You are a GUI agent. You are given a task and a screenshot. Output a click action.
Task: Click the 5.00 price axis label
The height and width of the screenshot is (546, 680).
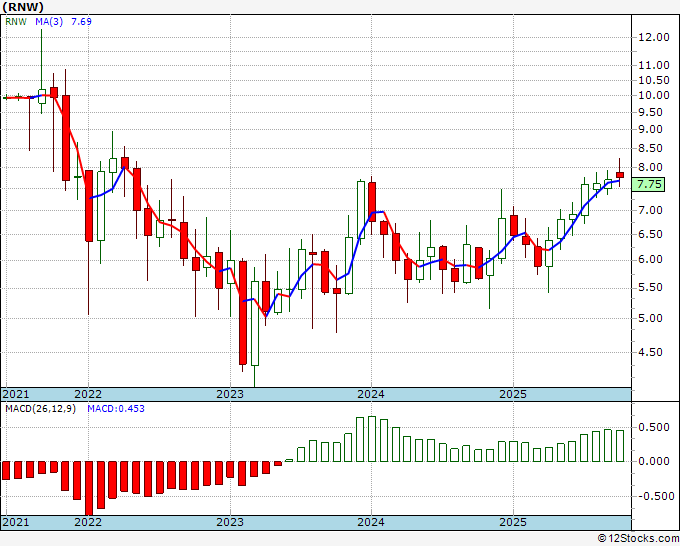pos(650,318)
